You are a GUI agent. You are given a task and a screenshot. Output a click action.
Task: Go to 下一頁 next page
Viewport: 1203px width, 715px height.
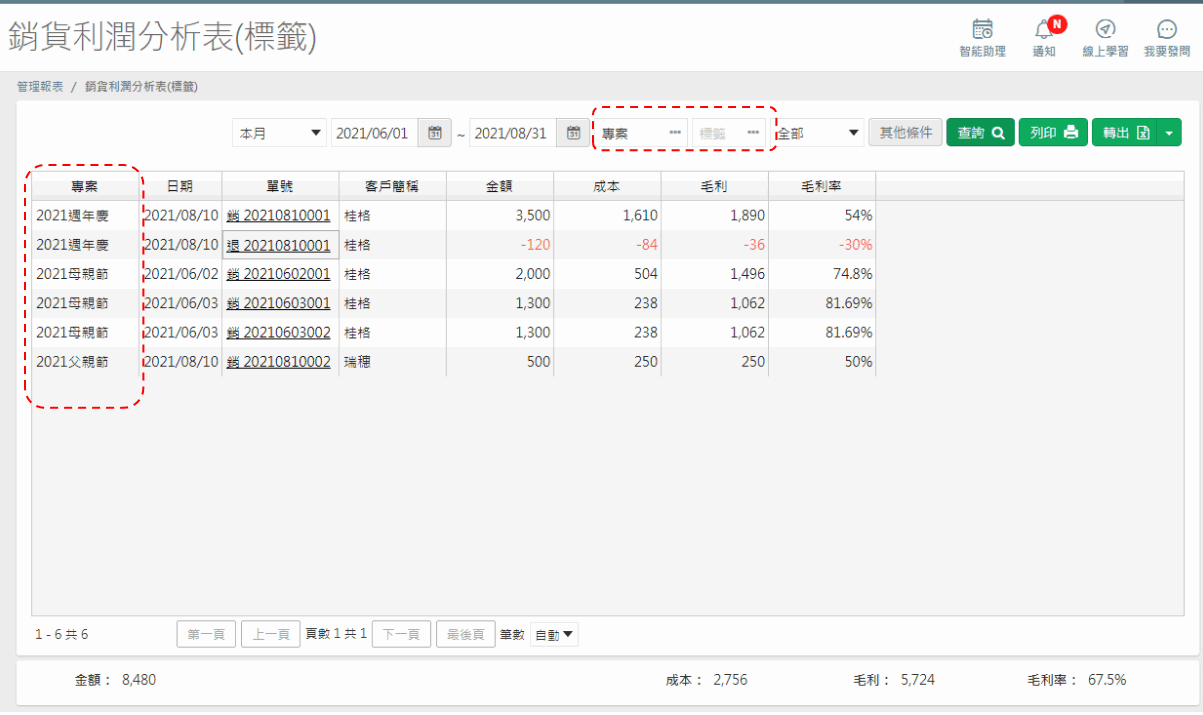401,634
